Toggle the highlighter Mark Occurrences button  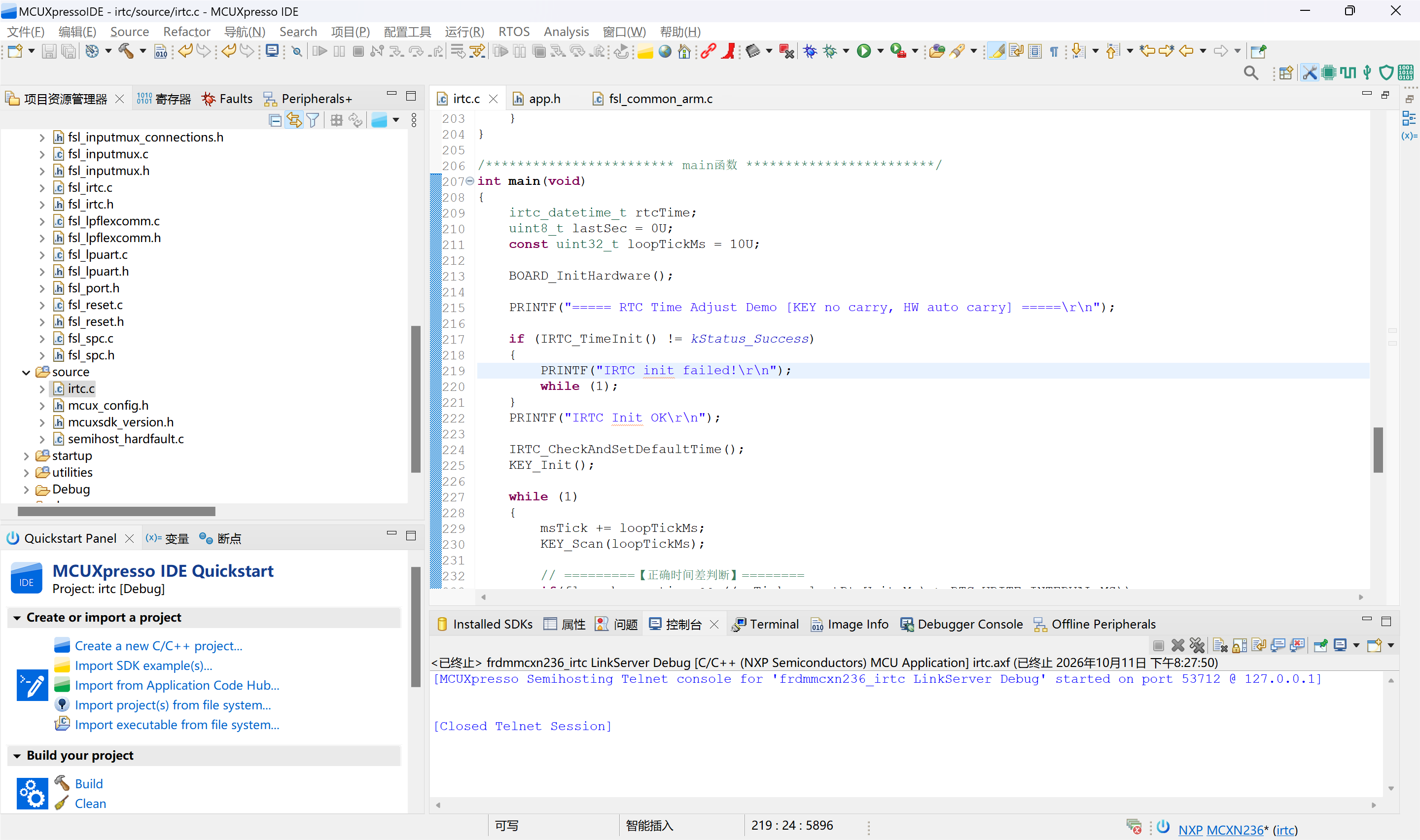coord(996,51)
